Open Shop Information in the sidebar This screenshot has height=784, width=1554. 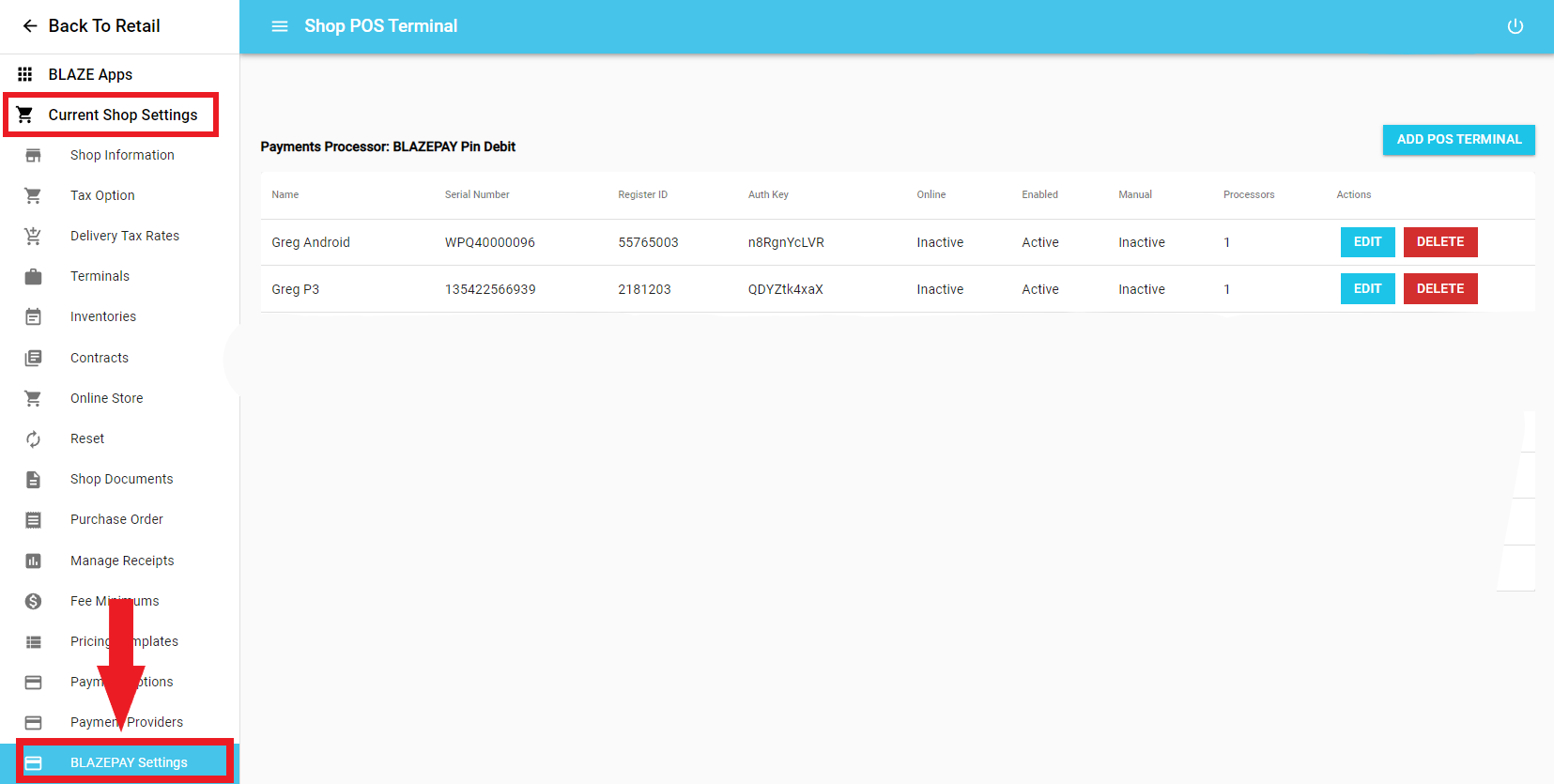[x=122, y=155]
